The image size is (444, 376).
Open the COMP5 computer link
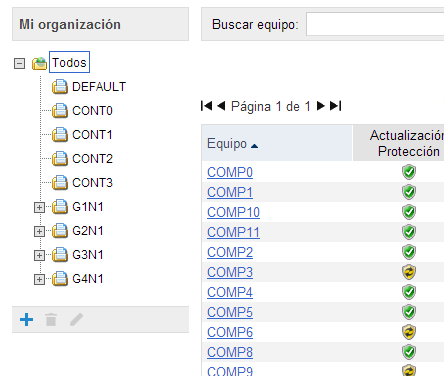[x=230, y=312]
